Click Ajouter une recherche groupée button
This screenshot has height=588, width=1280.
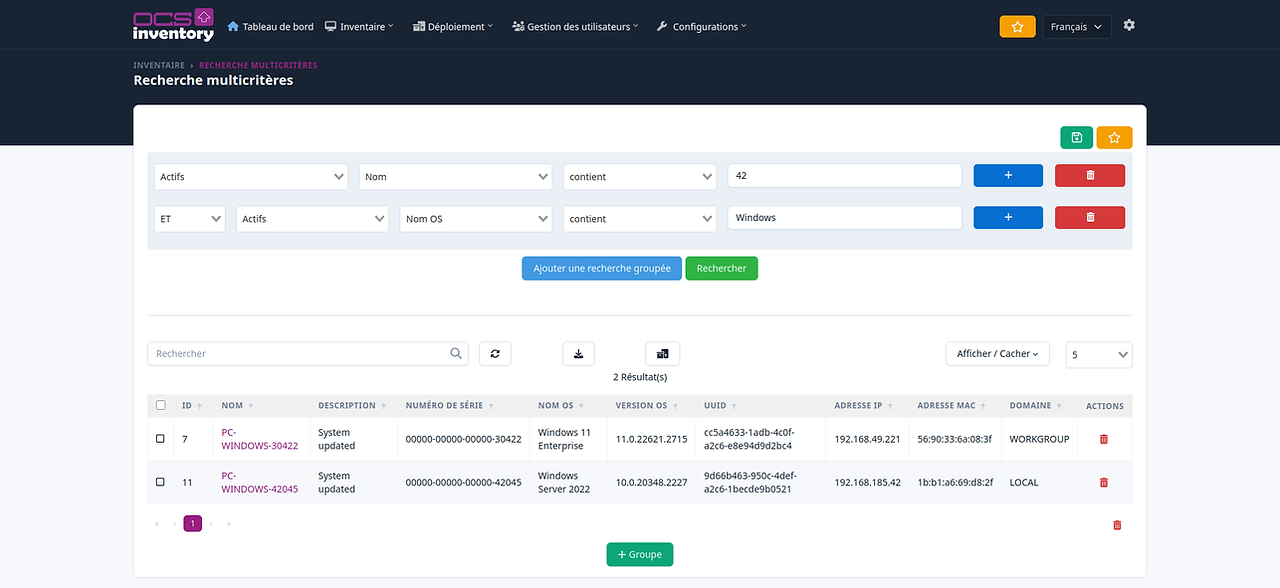[x=602, y=268]
